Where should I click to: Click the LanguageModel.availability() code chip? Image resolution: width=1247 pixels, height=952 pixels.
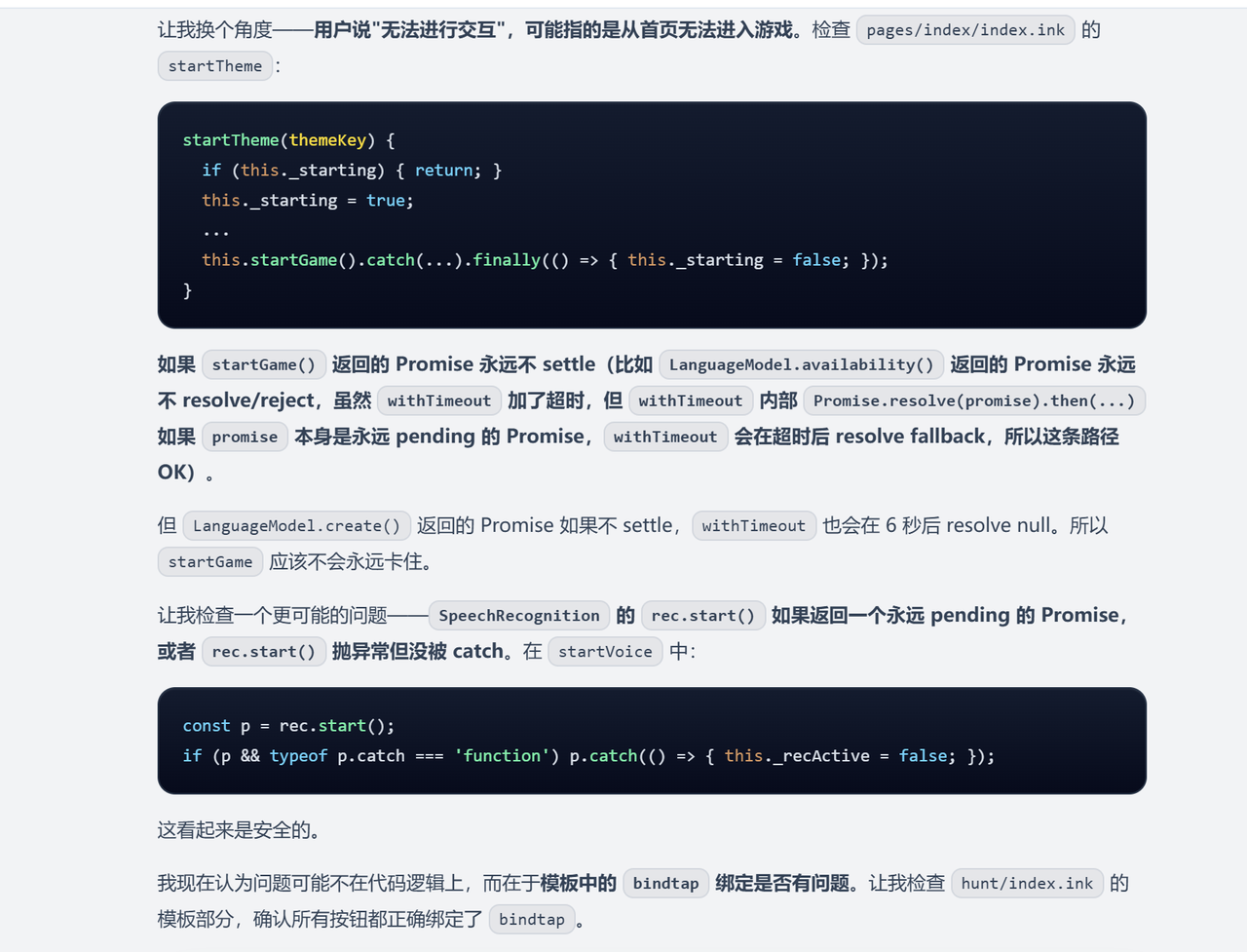pos(802,364)
